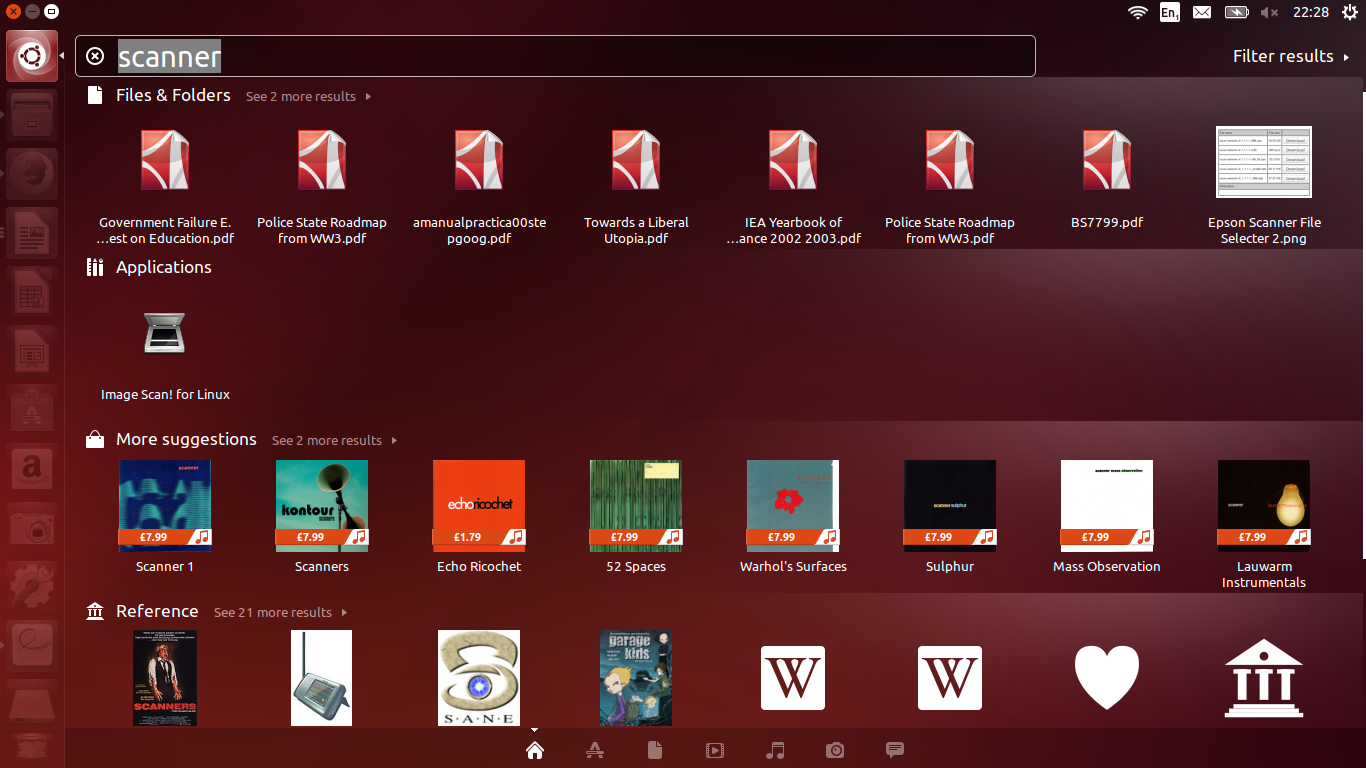The width and height of the screenshot is (1366, 768).
Task: Click the More suggestions category heading
Action: [186, 439]
